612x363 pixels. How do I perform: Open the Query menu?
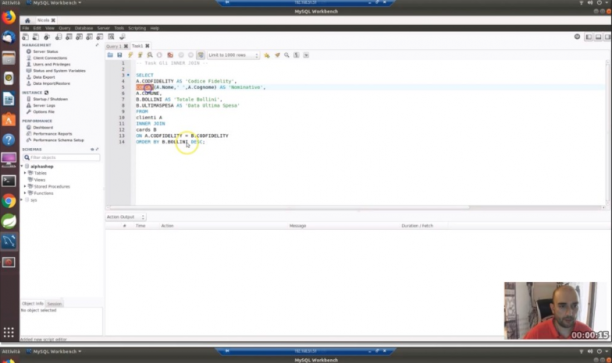pos(64,28)
